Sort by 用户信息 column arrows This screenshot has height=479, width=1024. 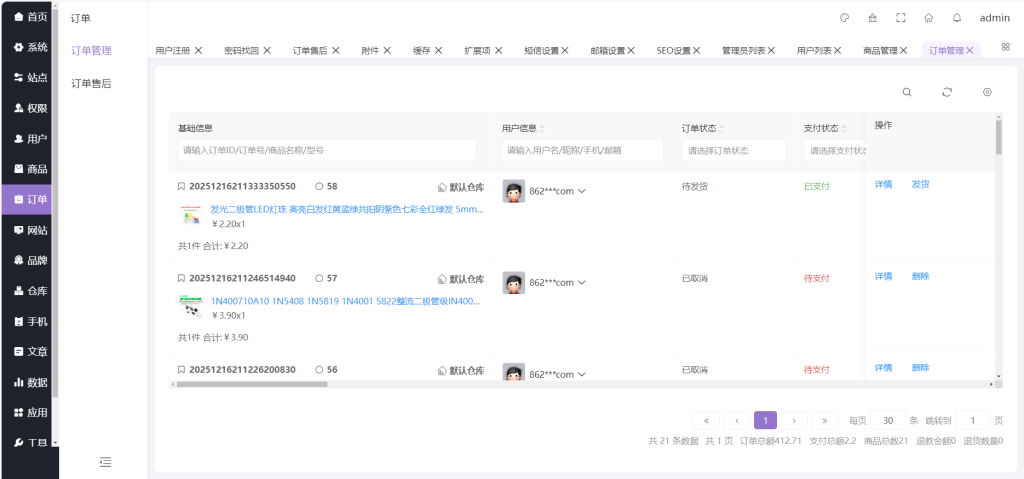click(x=541, y=129)
